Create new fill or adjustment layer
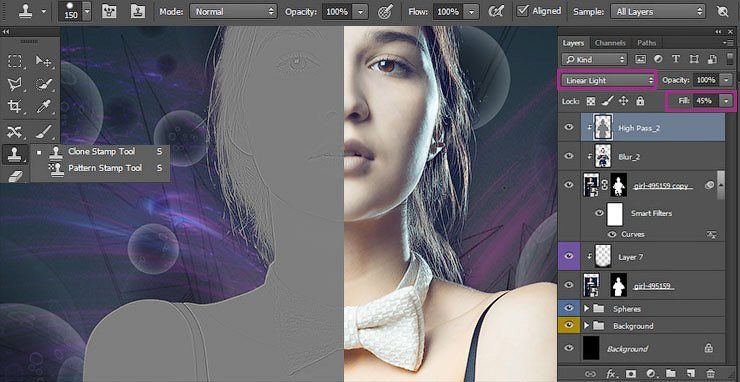Screen dimensions: 740x382 650,373
